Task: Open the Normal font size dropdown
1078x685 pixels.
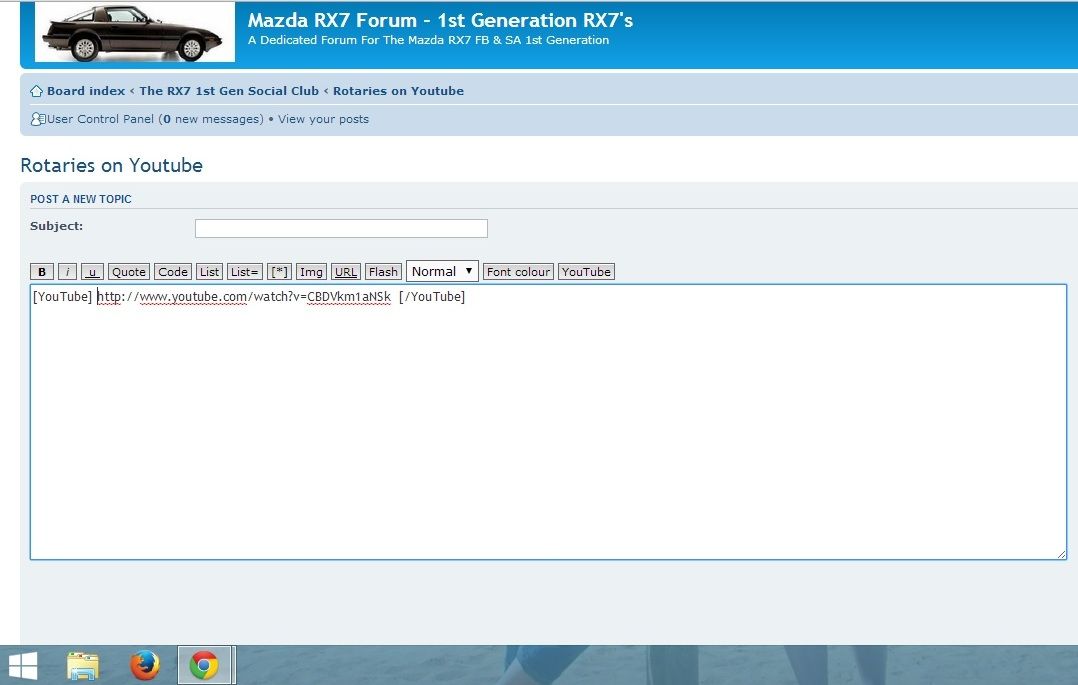Action: [442, 271]
